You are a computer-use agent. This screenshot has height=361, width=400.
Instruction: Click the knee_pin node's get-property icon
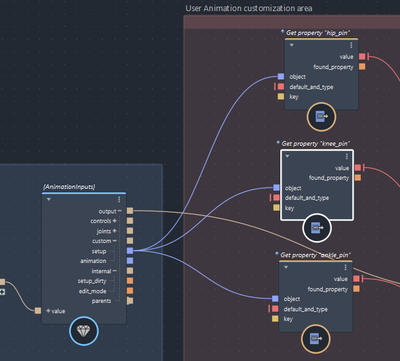[x=317, y=228]
